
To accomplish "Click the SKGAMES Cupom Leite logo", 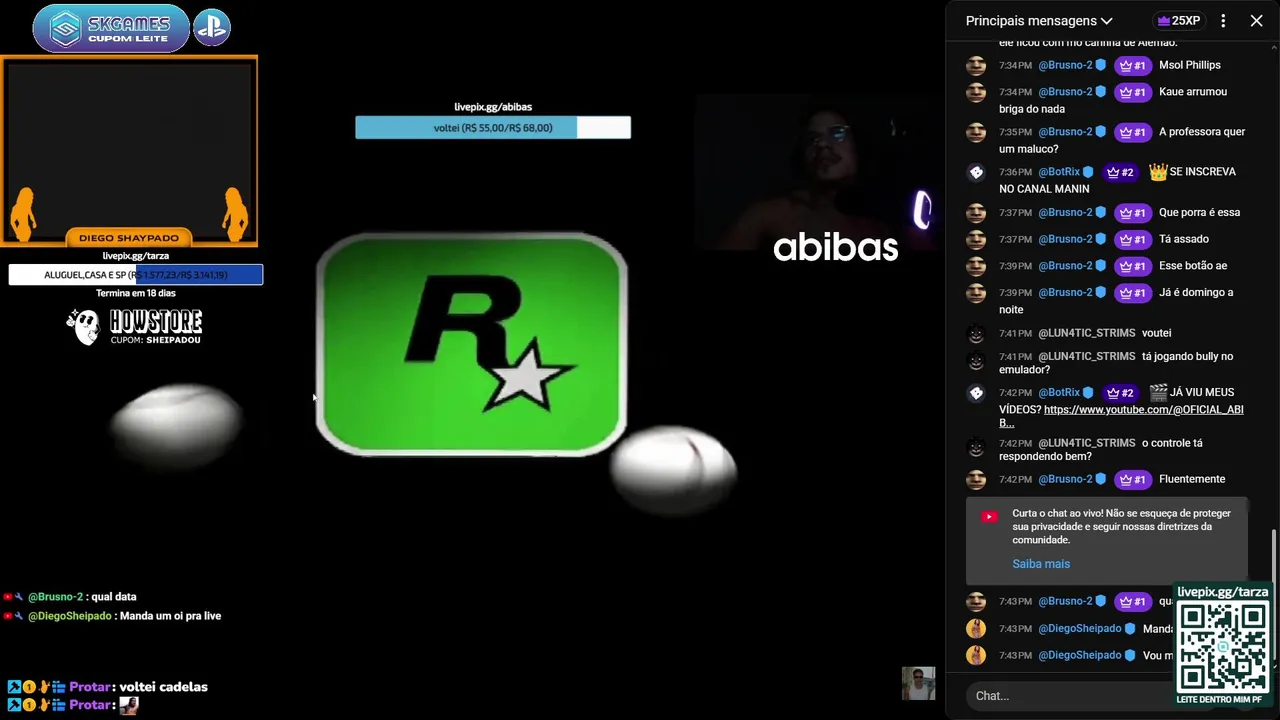I will (x=111, y=28).
